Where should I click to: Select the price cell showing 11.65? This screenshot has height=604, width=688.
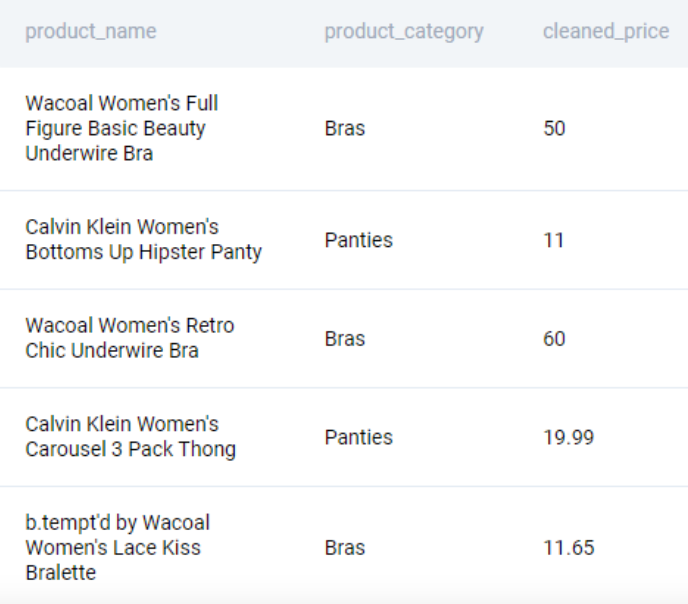point(569,548)
